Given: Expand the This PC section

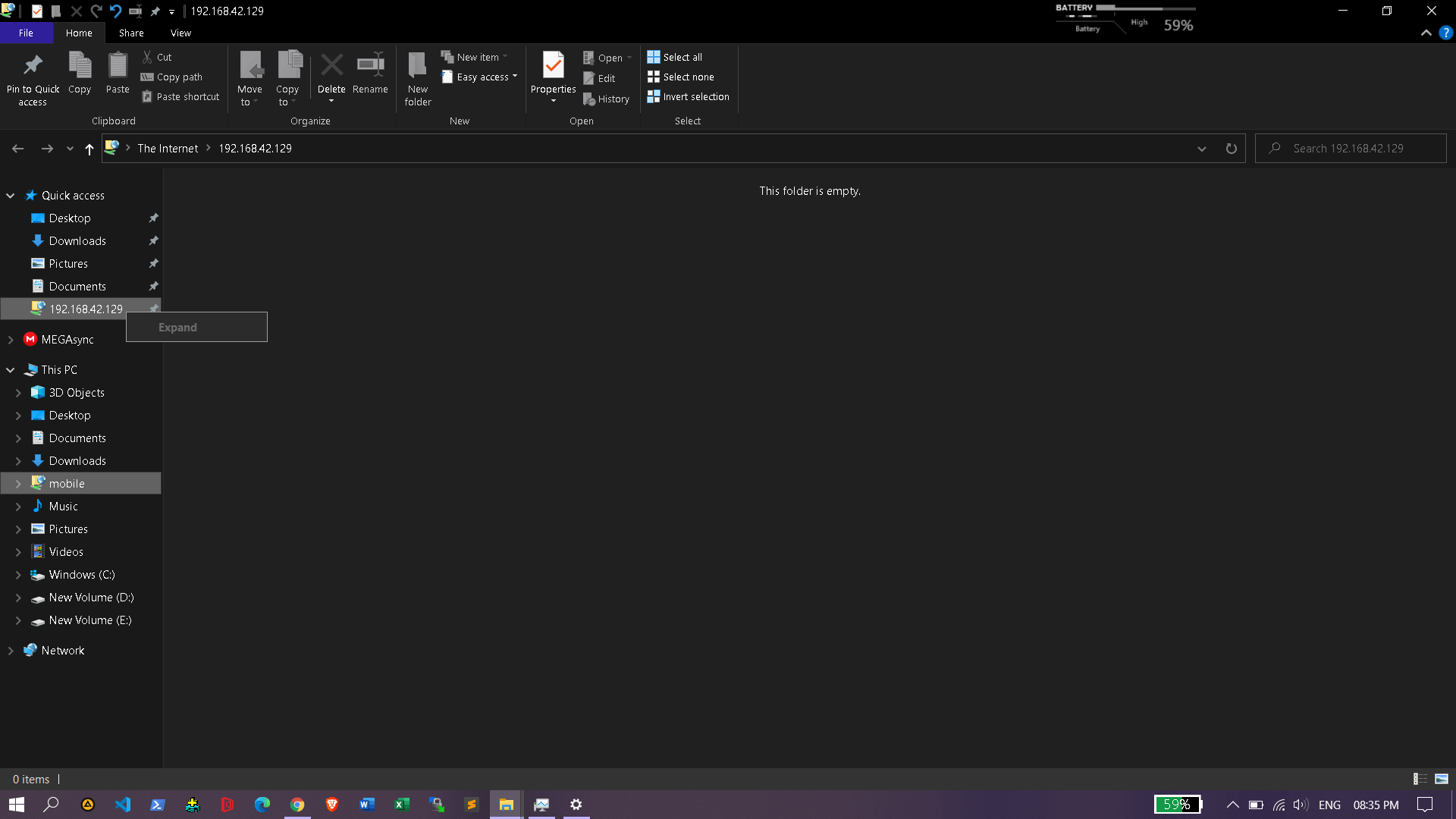Looking at the screenshot, I should (10, 369).
